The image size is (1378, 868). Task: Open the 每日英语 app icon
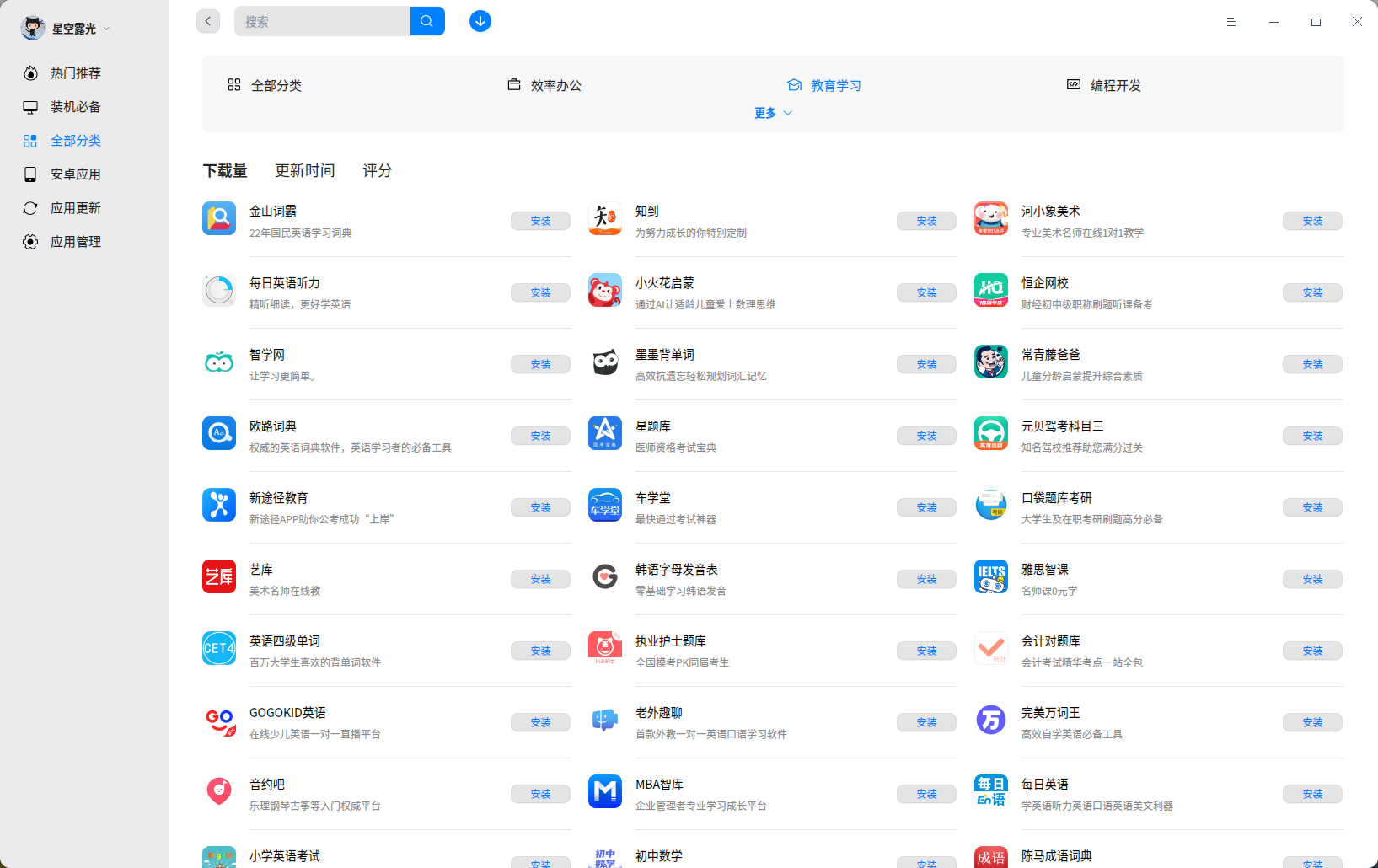pyautogui.click(x=991, y=791)
